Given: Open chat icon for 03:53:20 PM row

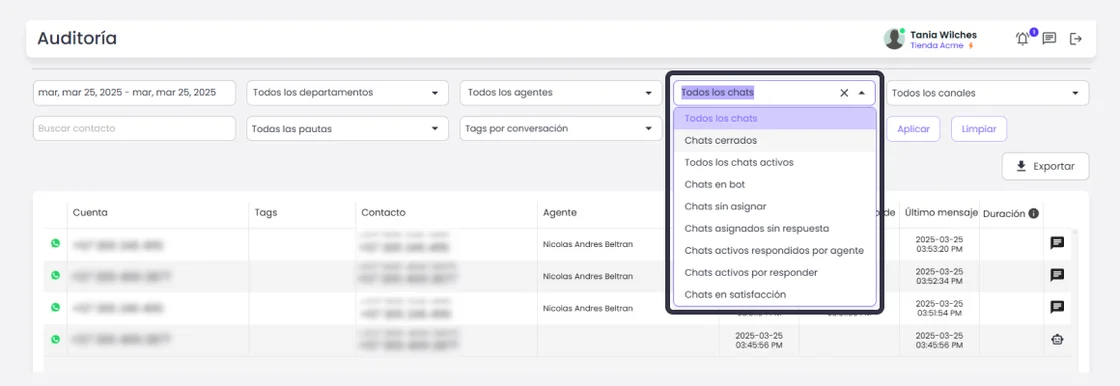Looking at the screenshot, I should click(x=1057, y=243).
